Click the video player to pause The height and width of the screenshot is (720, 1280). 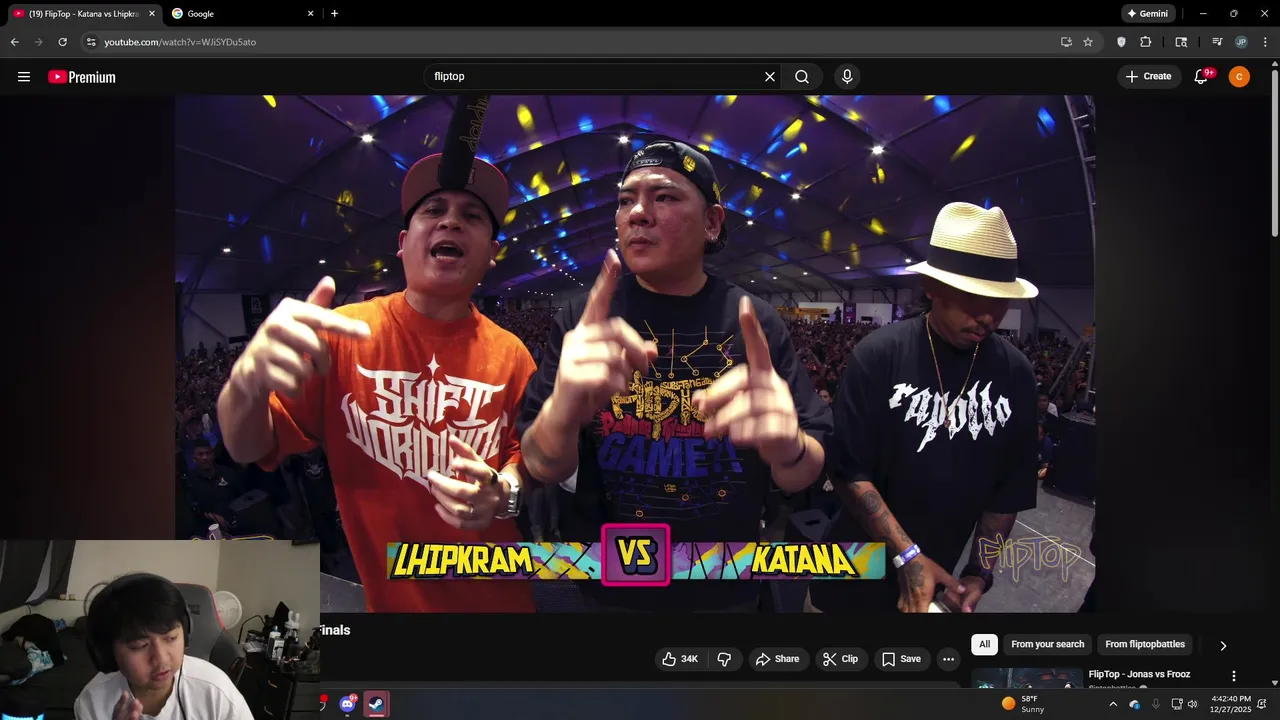point(635,353)
